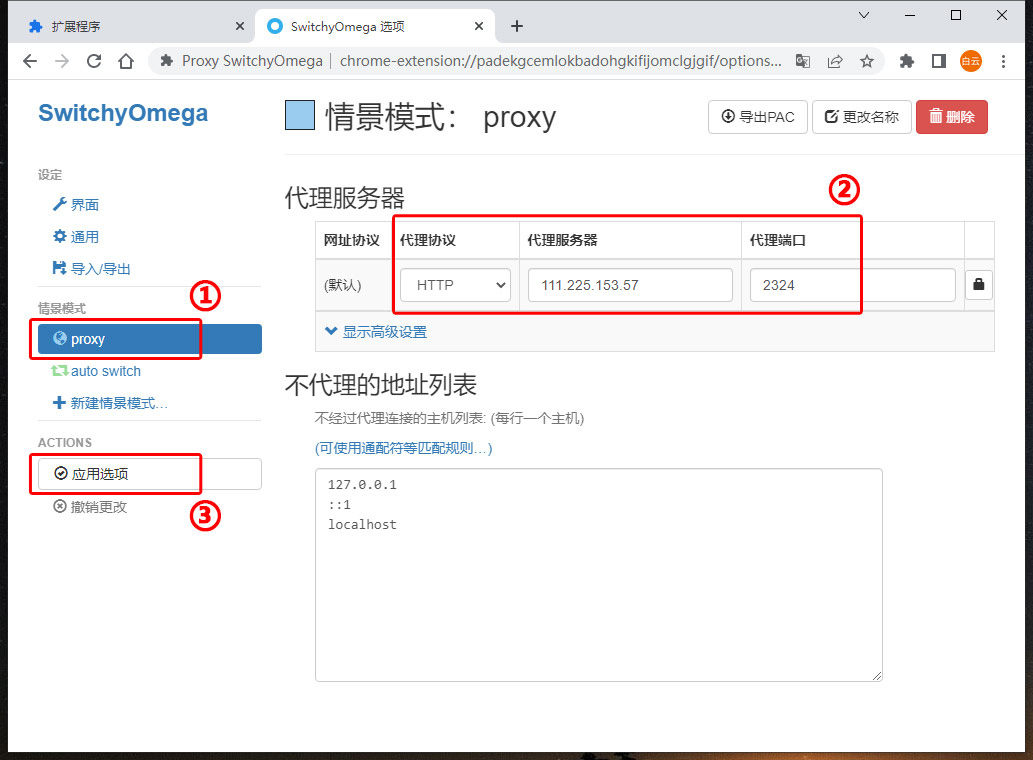Open 导入/导出 import export page
Screen dimensions: 1033x760
click(92, 269)
